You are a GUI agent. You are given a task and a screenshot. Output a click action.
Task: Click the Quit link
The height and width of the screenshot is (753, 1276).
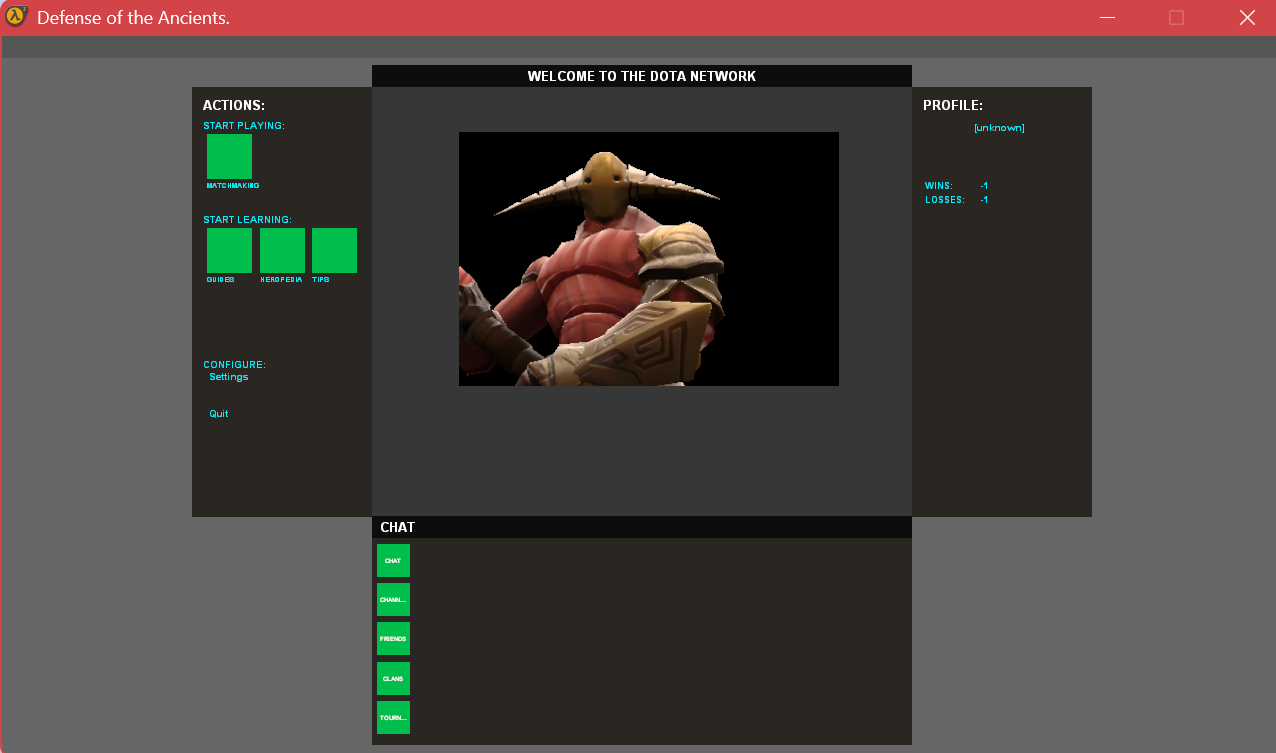point(219,414)
